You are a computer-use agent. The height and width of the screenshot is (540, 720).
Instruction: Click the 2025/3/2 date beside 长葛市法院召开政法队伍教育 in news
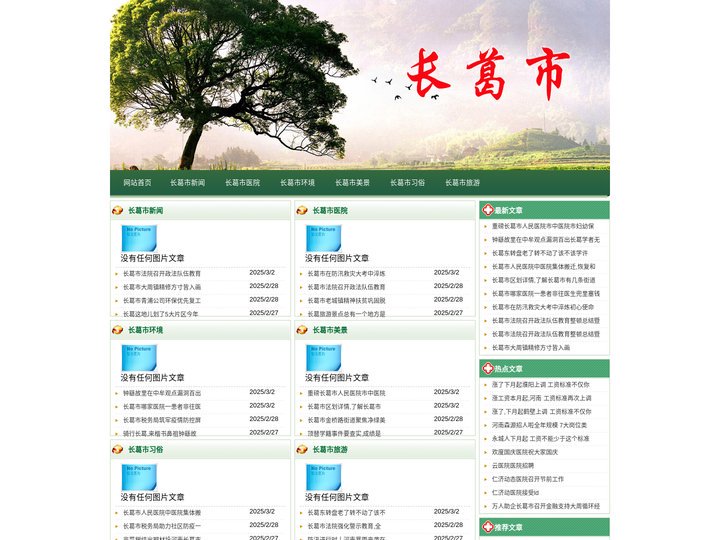(x=262, y=272)
